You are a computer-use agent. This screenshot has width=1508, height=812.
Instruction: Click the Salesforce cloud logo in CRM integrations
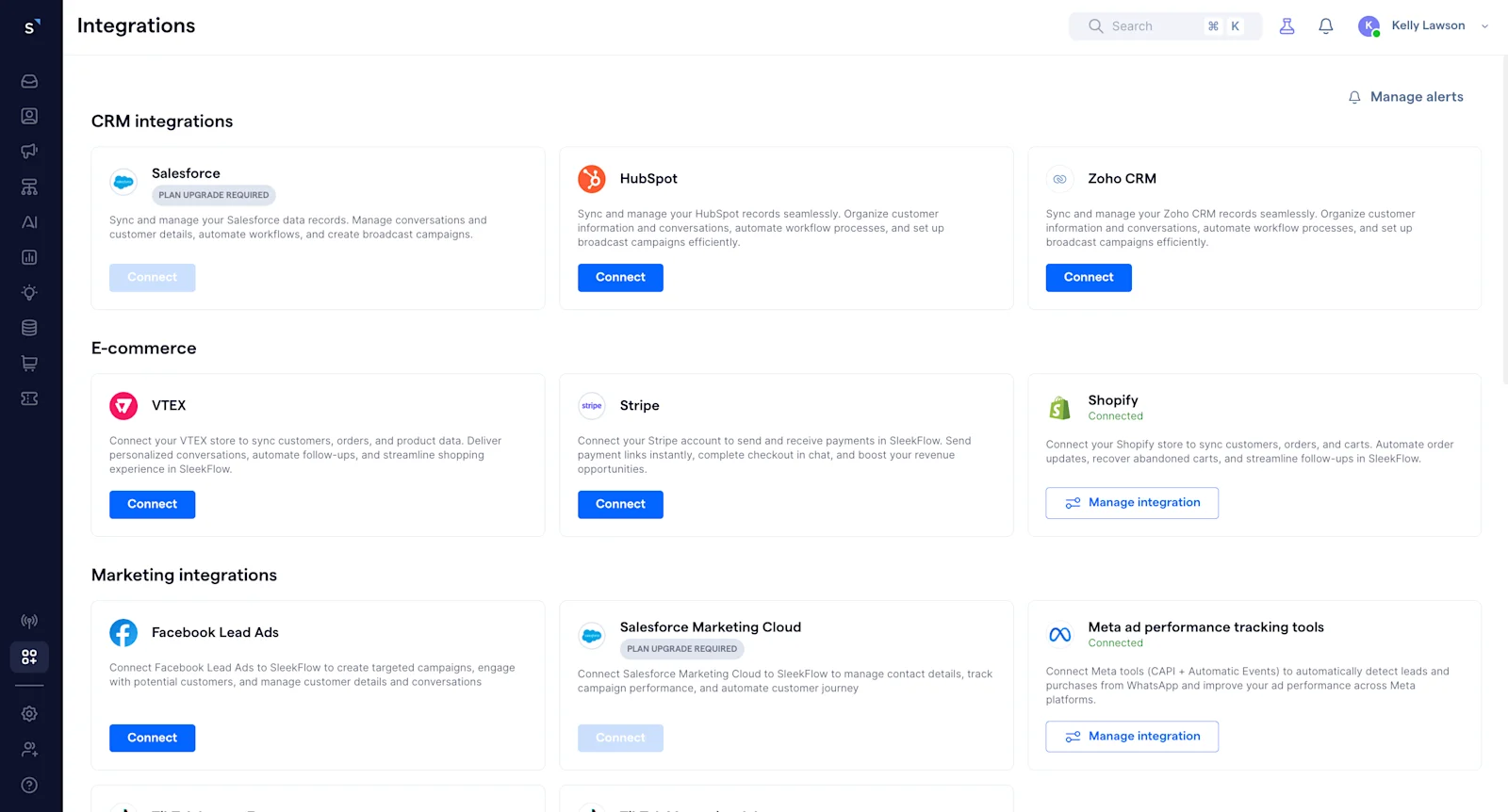(x=123, y=182)
